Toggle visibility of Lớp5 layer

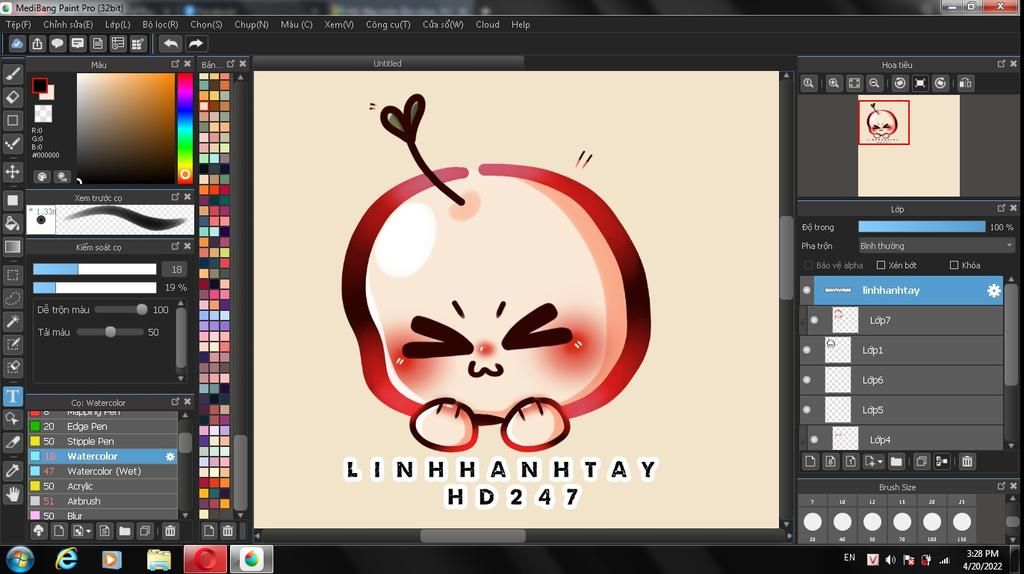click(x=807, y=410)
